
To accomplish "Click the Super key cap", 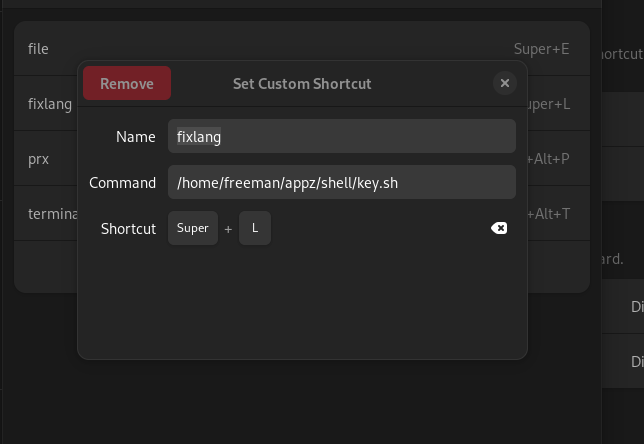I will pyautogui.click(x=193, y=228).
